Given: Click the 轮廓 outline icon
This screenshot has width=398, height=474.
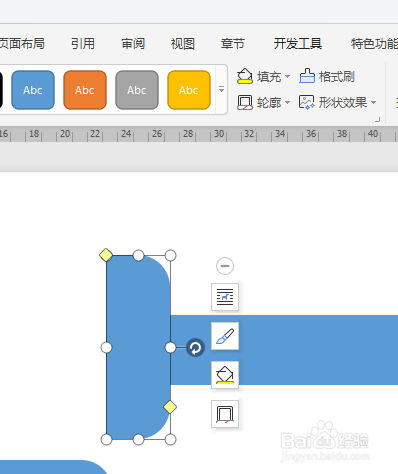Looking at the screenshot, I should coord(245,102).
